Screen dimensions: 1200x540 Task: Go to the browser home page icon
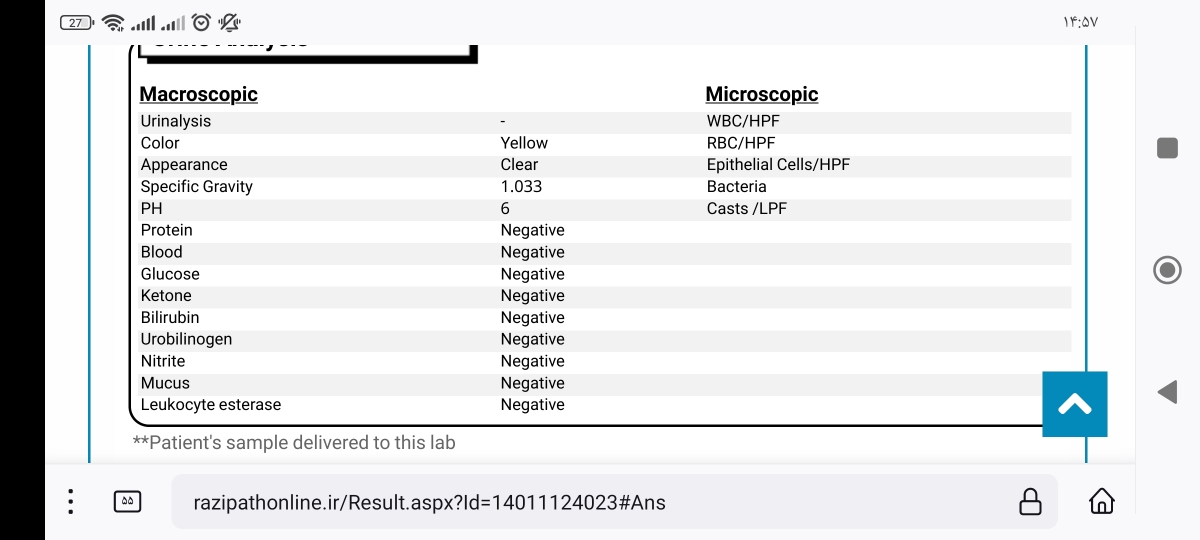point(1102,501)
